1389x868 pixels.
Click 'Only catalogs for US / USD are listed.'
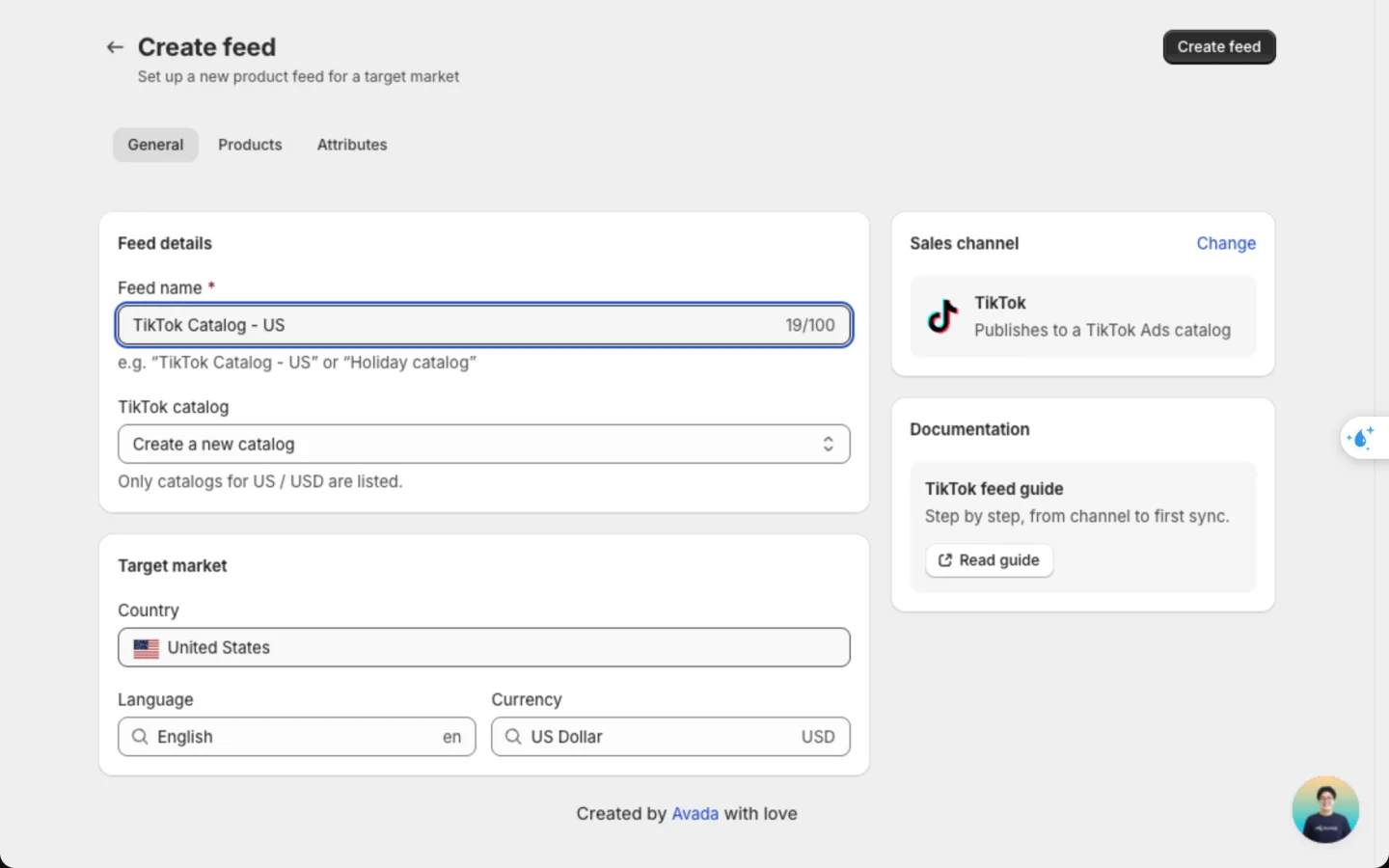[260, 481]
